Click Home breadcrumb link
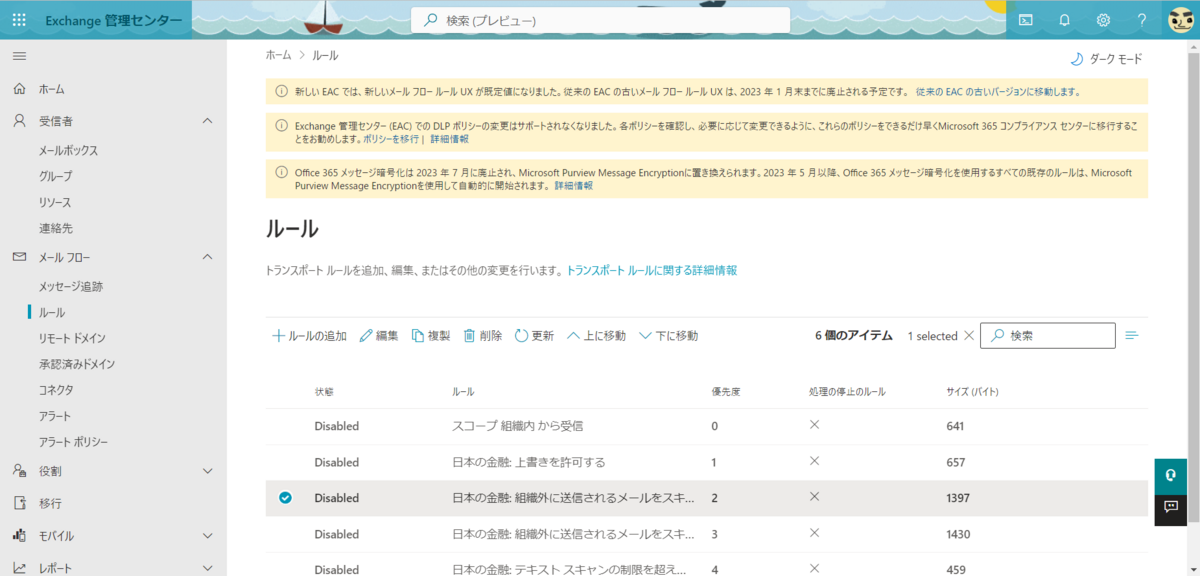Viewport: 1200px width, 576px height. click(278, 55)
